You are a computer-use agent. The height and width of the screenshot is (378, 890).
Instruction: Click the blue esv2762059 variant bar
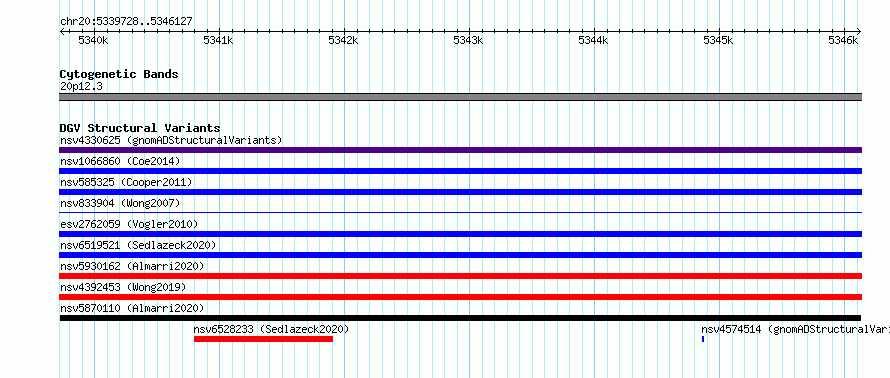[460, 234]
